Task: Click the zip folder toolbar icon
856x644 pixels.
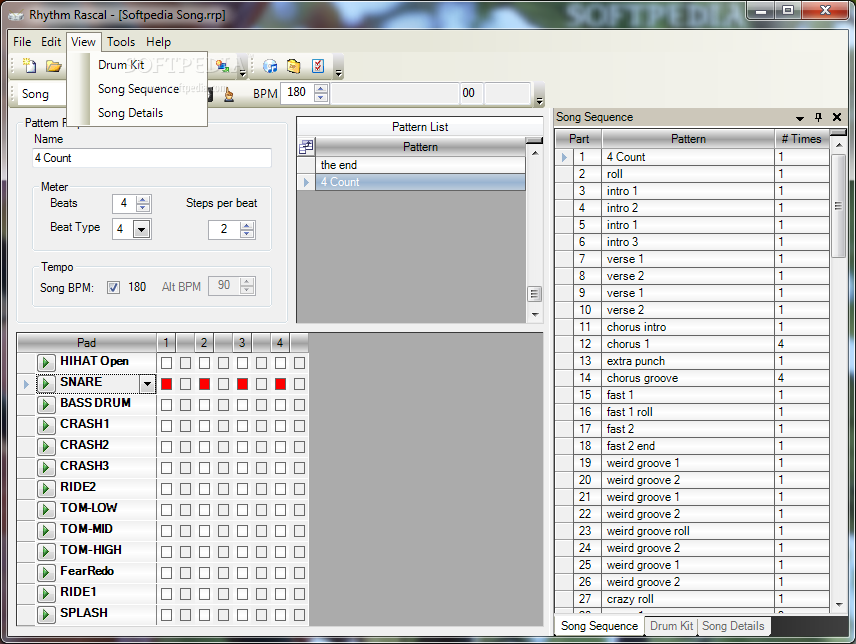Action: pos(294,66)
